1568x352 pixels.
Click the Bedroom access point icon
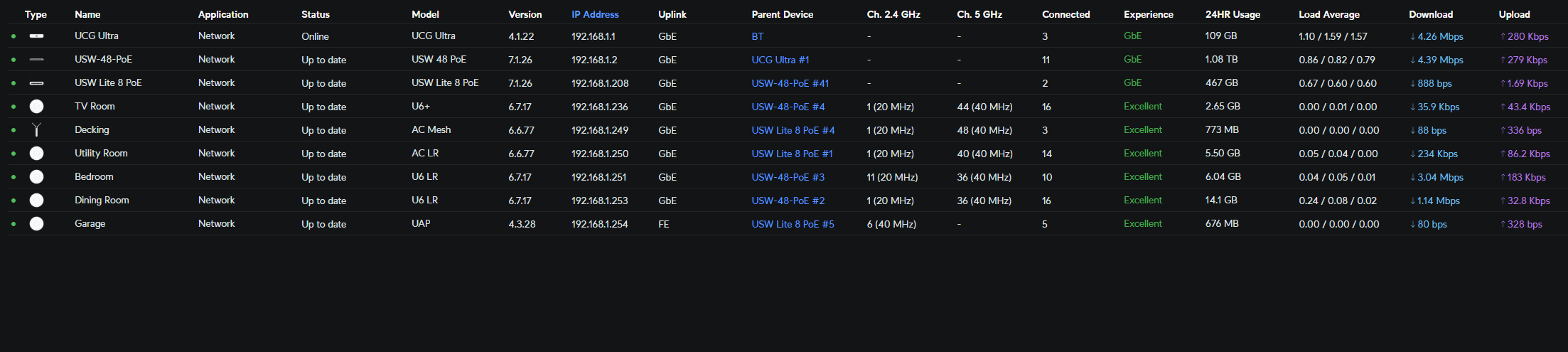tap(36, 177)
